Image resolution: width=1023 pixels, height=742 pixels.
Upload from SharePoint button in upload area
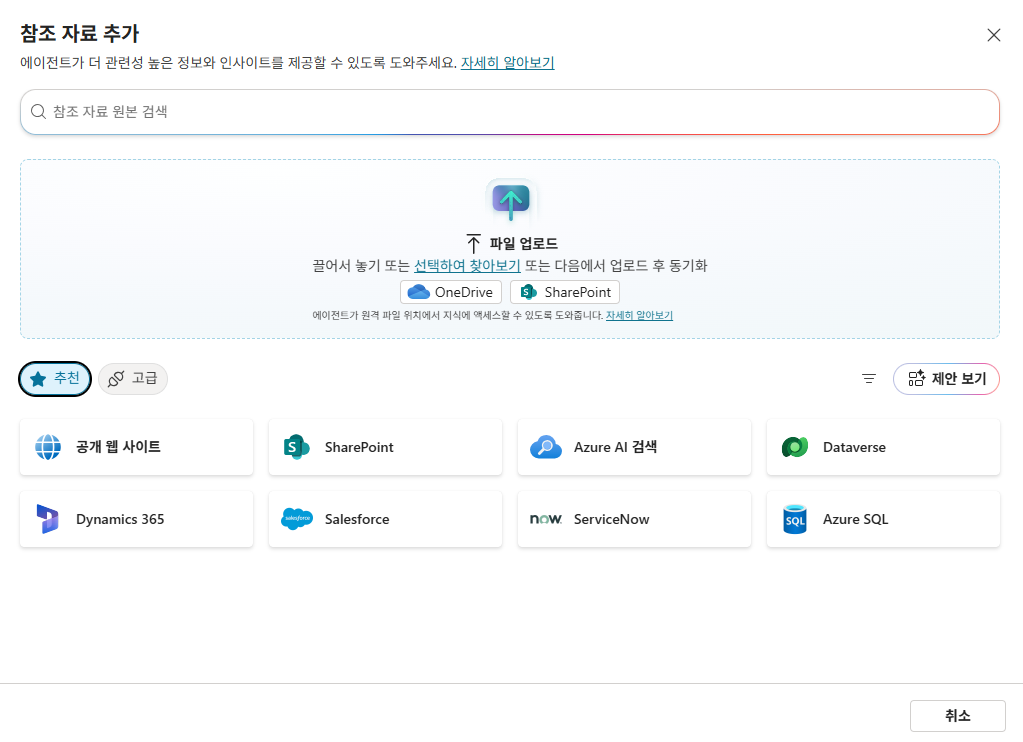pos(565,292)
